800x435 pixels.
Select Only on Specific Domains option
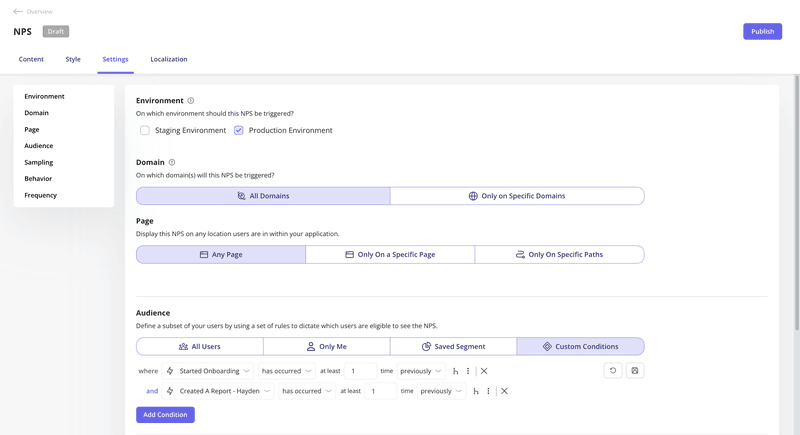[x=517, y=196]
